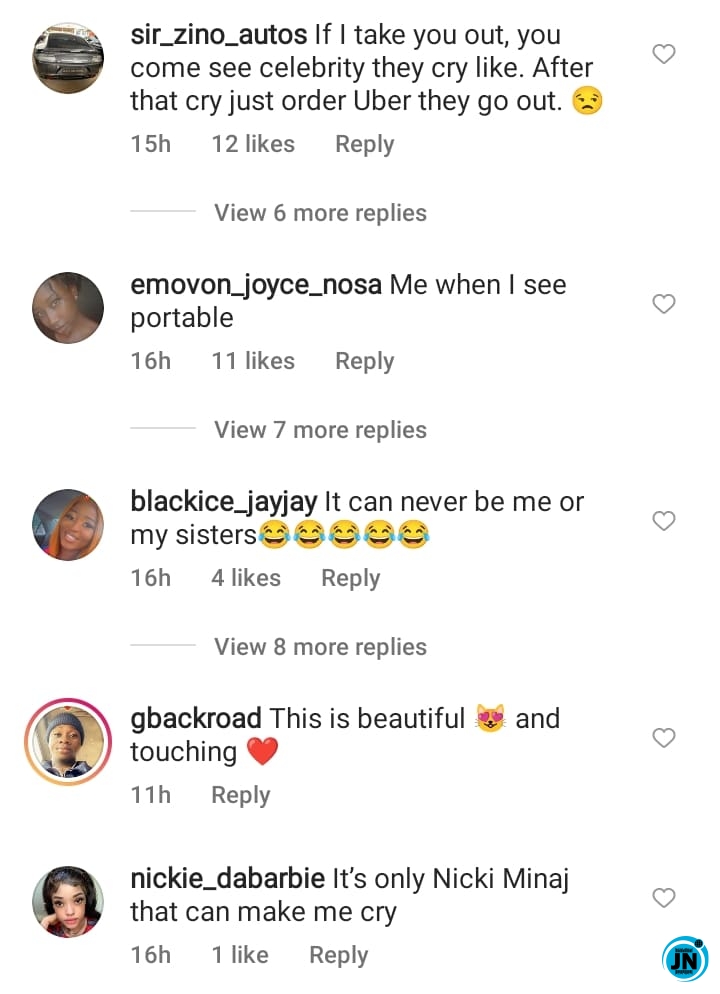This screenshot has height=994, width=720.
Task: Show 11 likes on emovon_joyce_nosa's comment
Action: [253, 361]
